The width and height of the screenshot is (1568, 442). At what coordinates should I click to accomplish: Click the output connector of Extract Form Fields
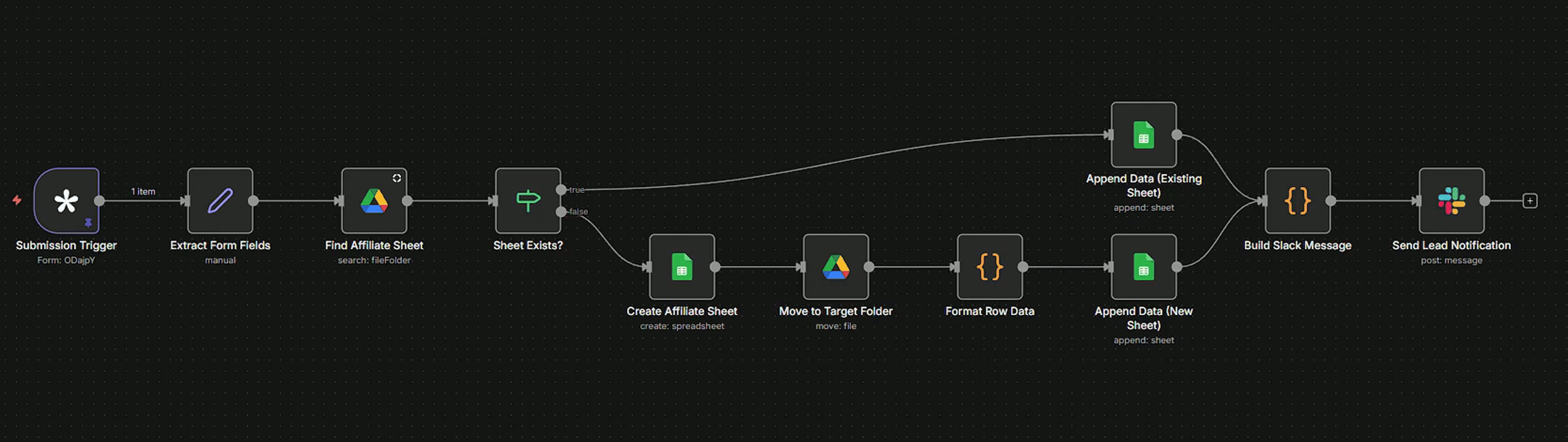[x=253, y=201]
